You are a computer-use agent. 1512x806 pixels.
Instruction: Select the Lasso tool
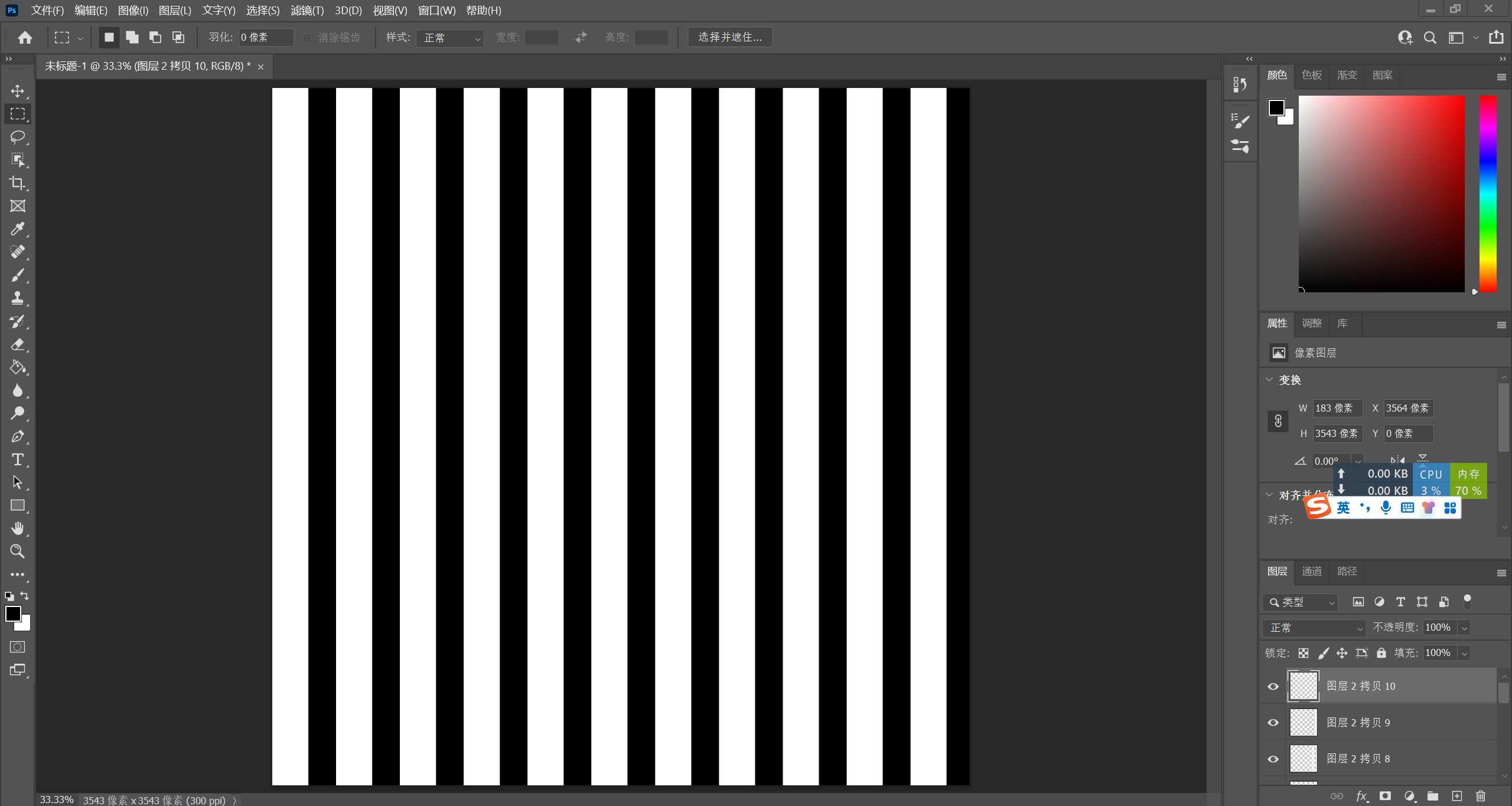tap(18, 136)
